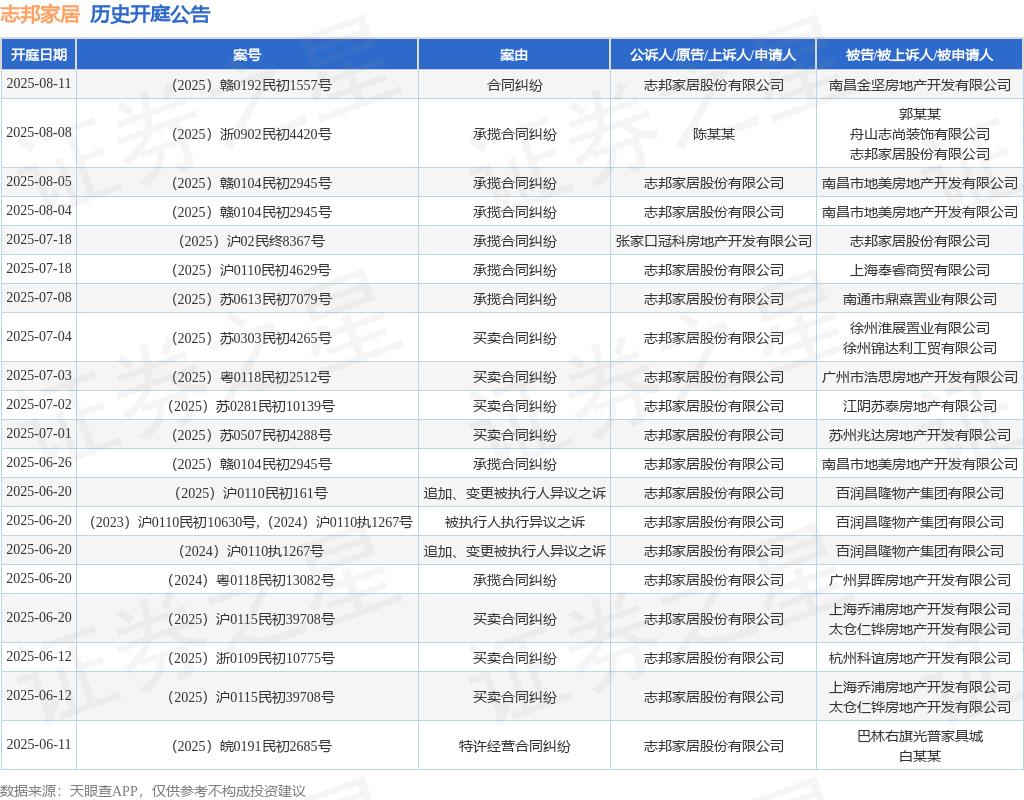The image size is (1024, 800).
Task: Click the date 2025-08-04
Action: [x=39, y=210]
